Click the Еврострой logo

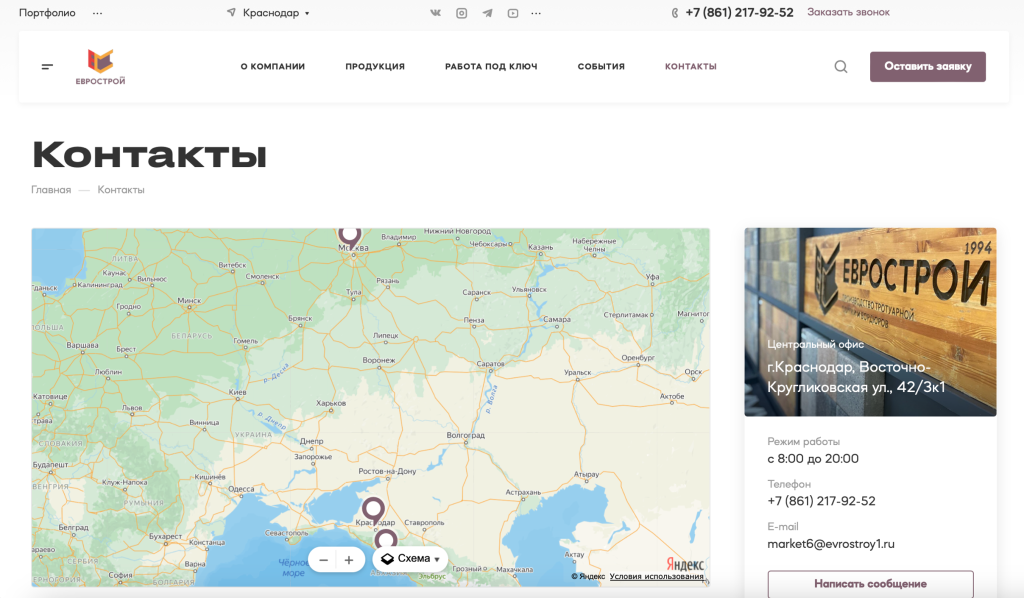pos(100,67)
